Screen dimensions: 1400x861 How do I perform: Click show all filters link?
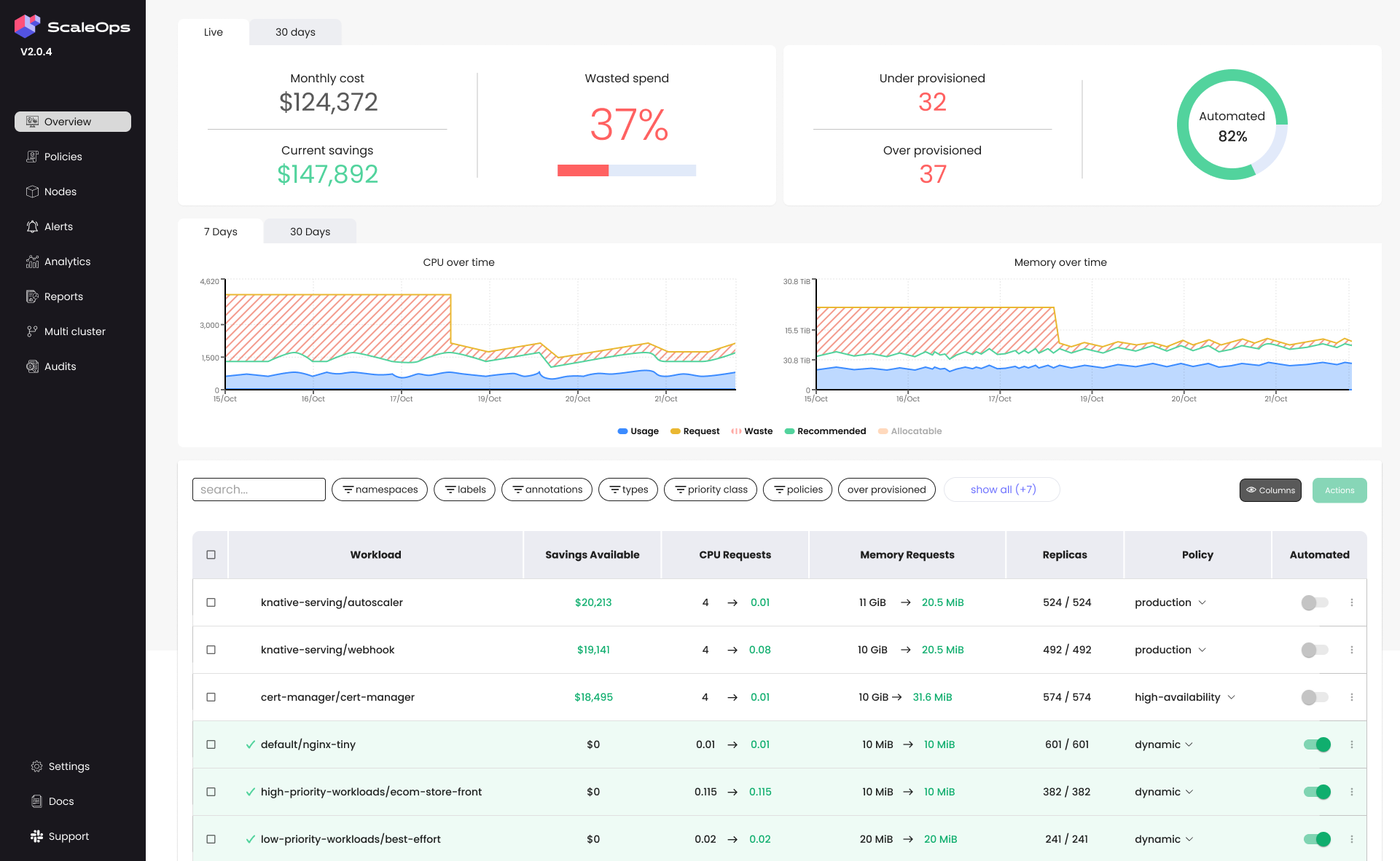[x=1001, y=490]
